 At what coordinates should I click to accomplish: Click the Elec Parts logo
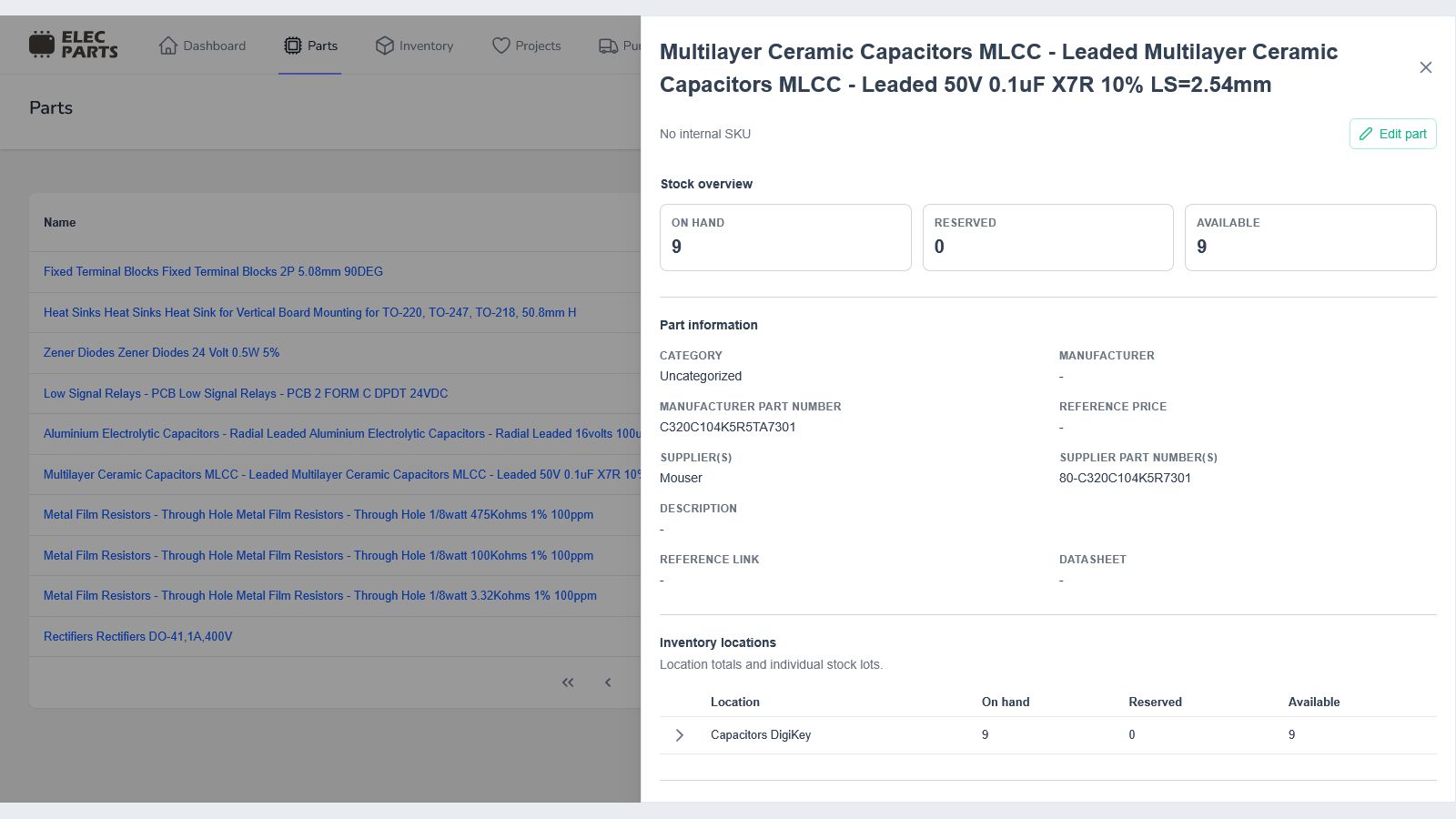coord(73,45)
